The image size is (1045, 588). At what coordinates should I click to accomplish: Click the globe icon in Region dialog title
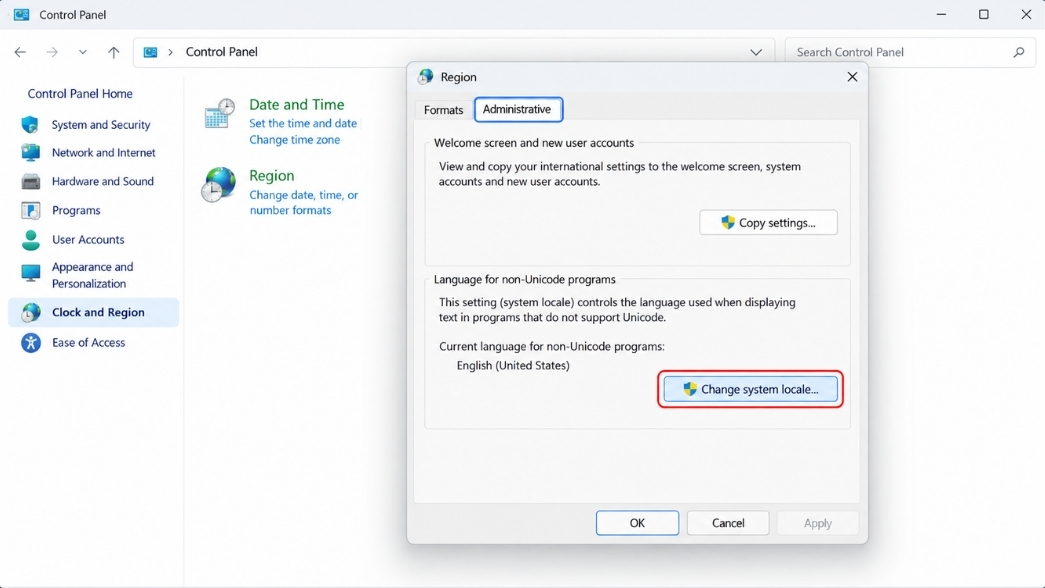click(425, 77)
